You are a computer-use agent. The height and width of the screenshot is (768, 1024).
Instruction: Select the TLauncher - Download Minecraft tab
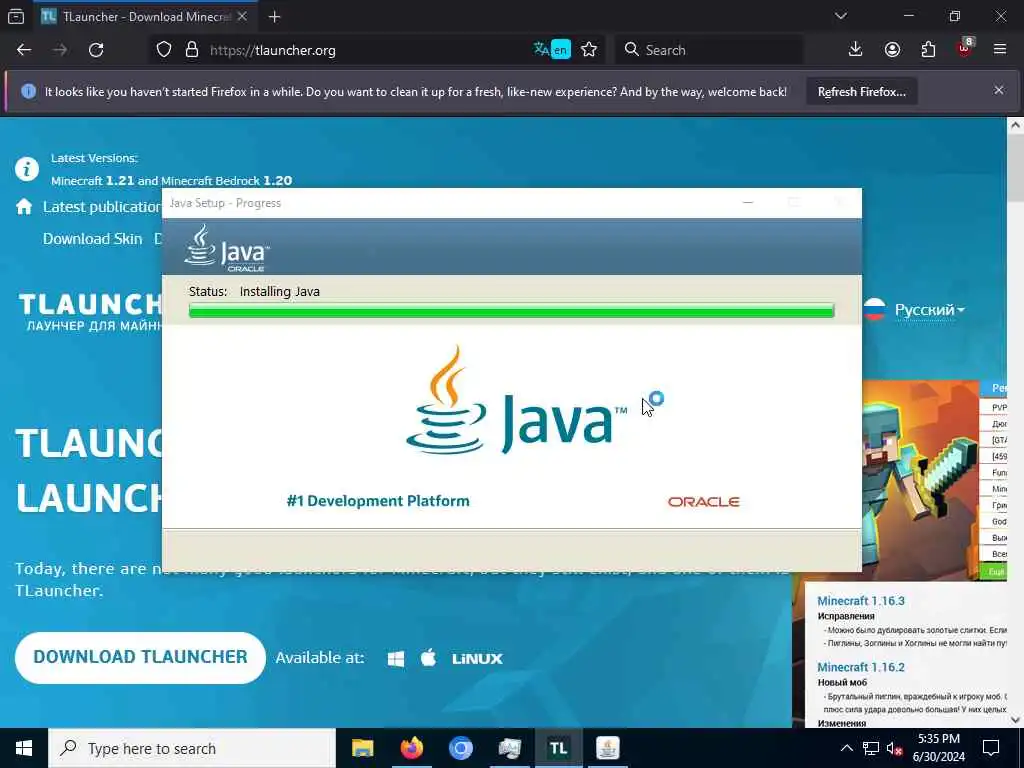(x=144, y=17)
